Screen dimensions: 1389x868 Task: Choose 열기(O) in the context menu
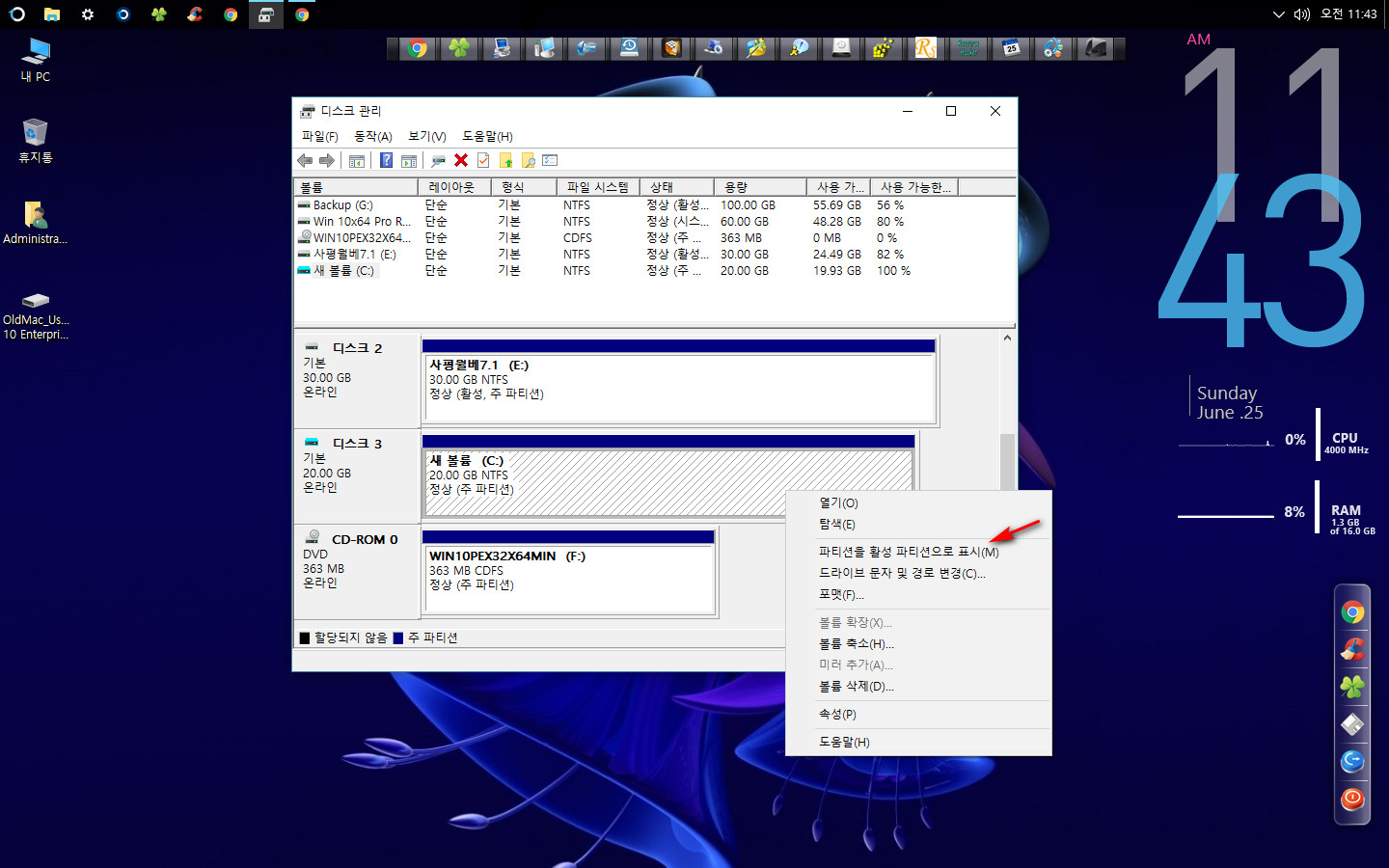[x=918, y=502]
